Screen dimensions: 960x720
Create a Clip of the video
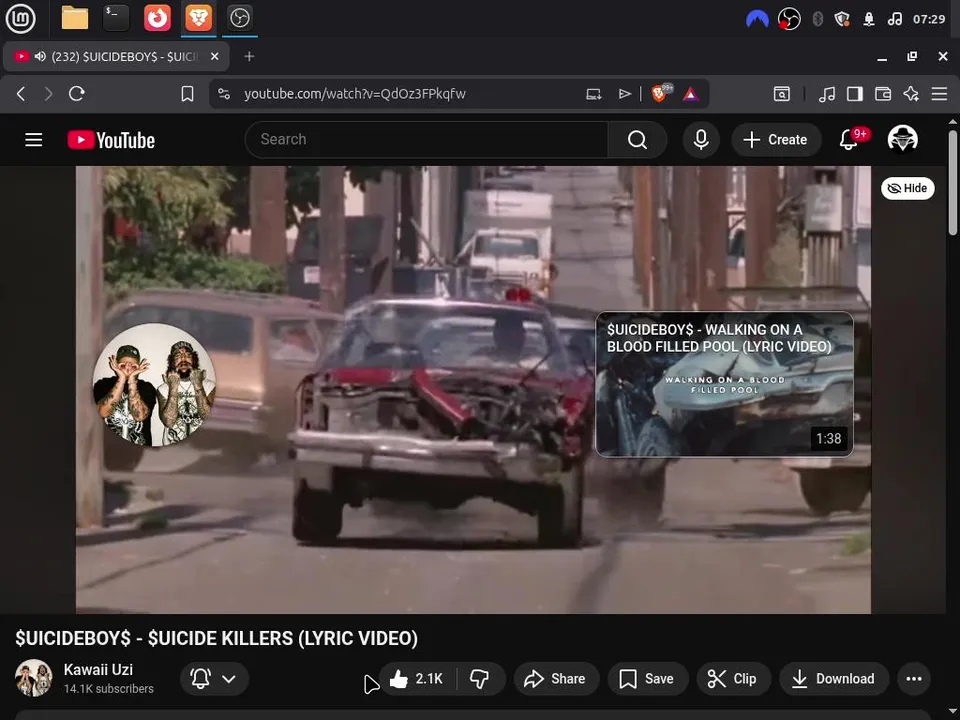click(733, 678)
